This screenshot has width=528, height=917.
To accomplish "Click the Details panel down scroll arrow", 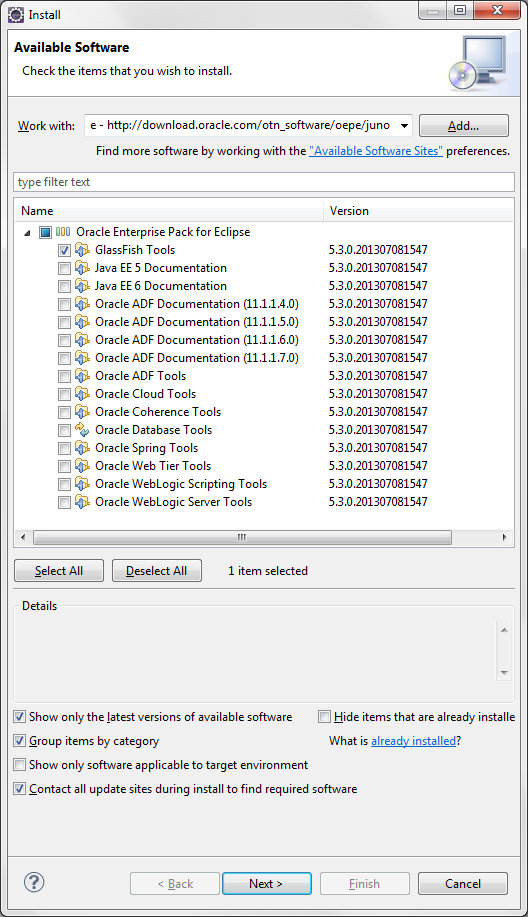I will [x=504, y=673].
